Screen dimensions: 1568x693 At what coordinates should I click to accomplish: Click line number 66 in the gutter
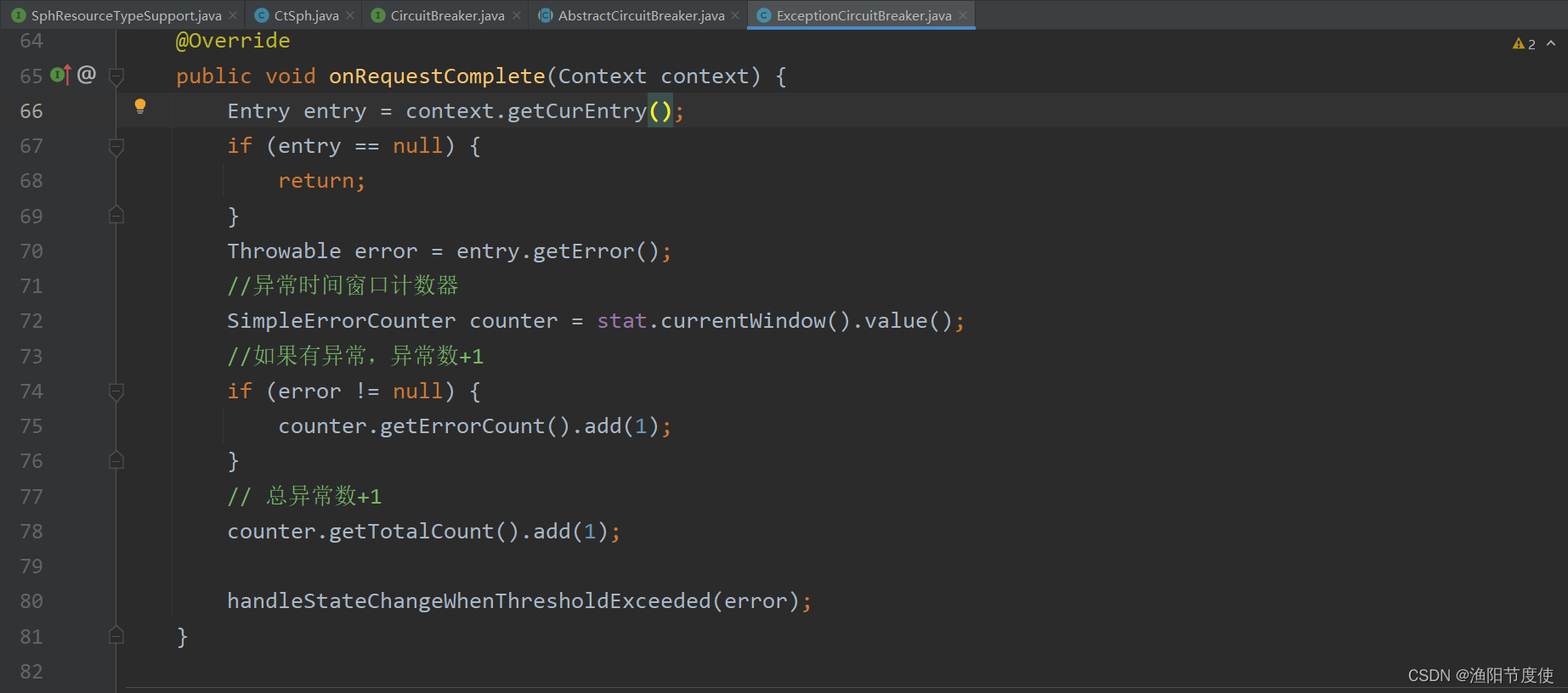point(31,111)
